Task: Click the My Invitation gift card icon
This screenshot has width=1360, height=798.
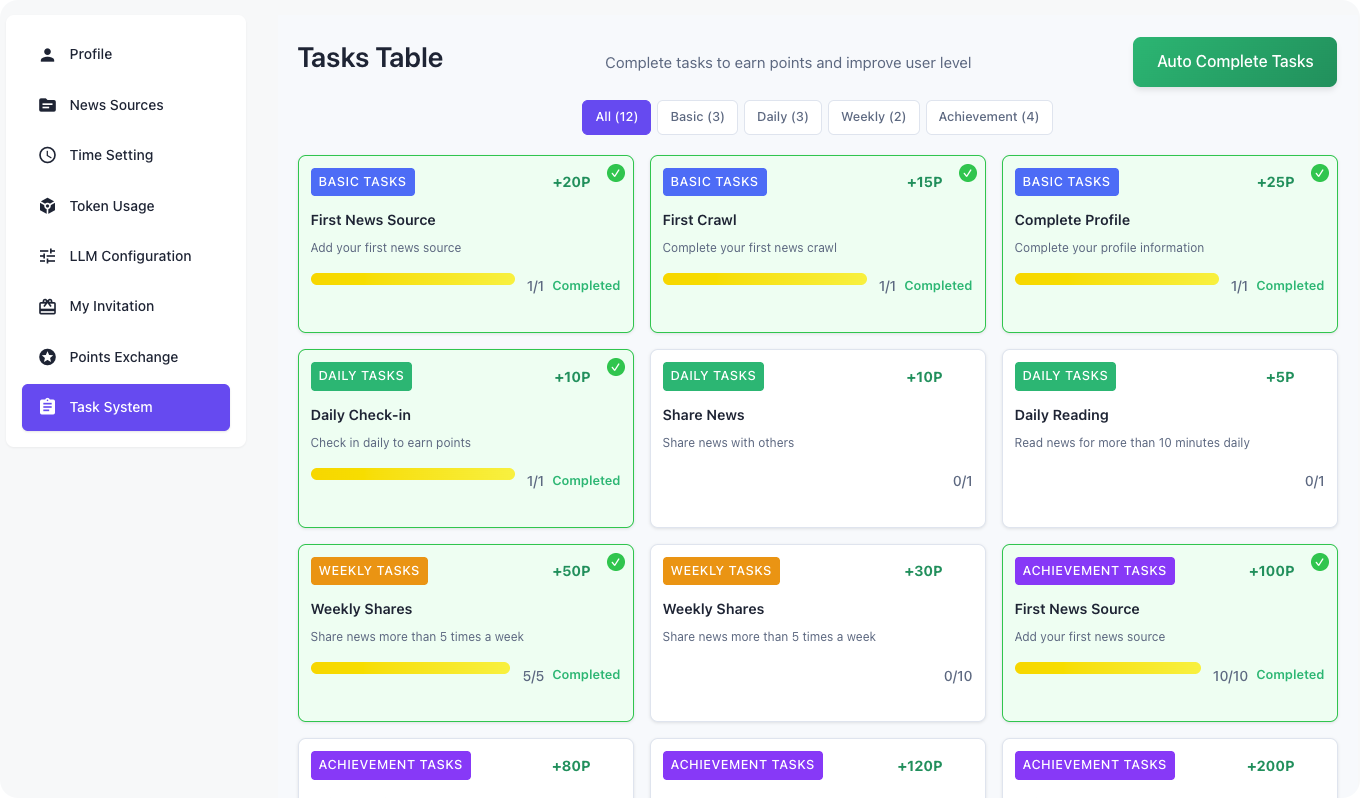Action: click(47, 306)
